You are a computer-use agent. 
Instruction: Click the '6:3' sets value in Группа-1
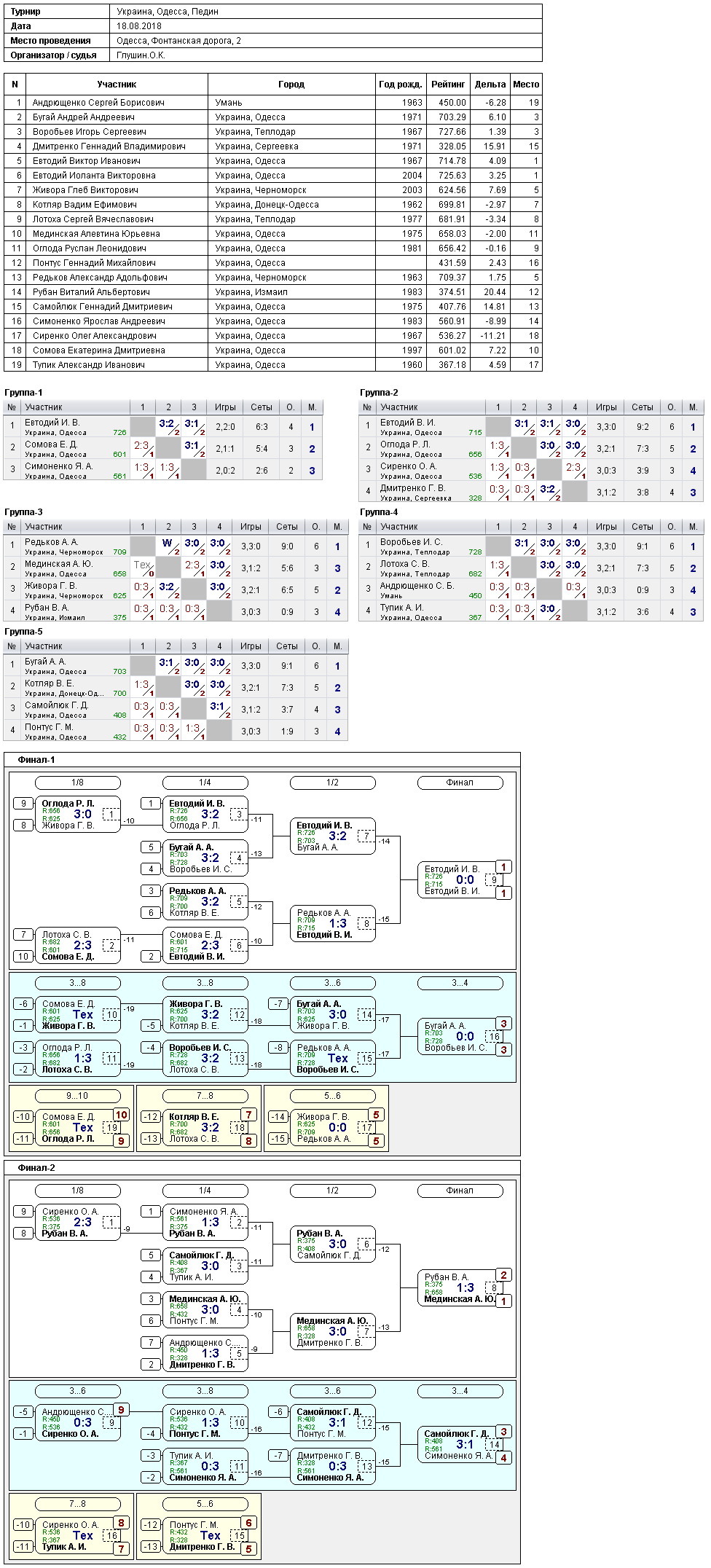pyautogui.click(x=262, y=427)
